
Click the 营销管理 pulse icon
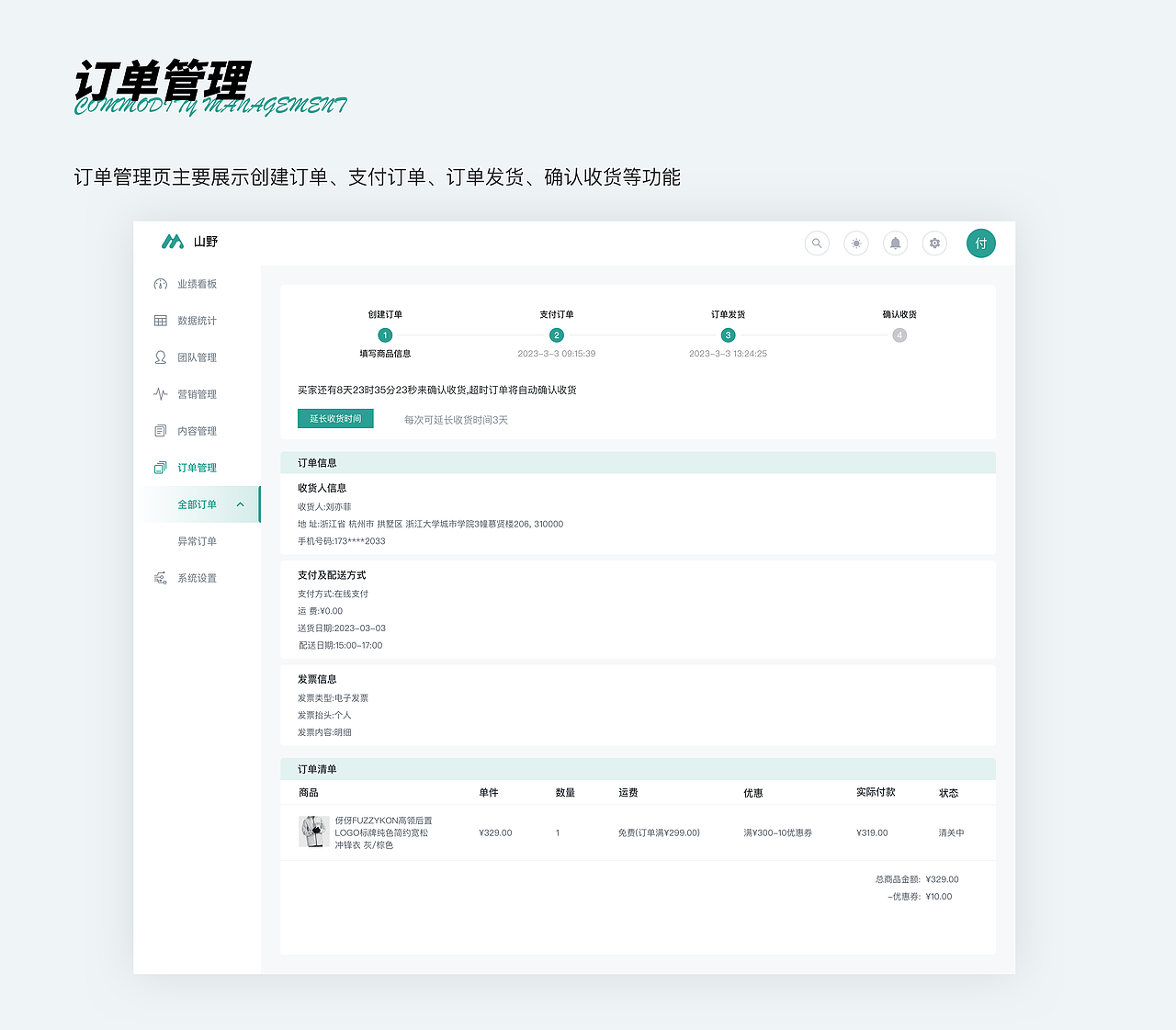coord(161,394)
